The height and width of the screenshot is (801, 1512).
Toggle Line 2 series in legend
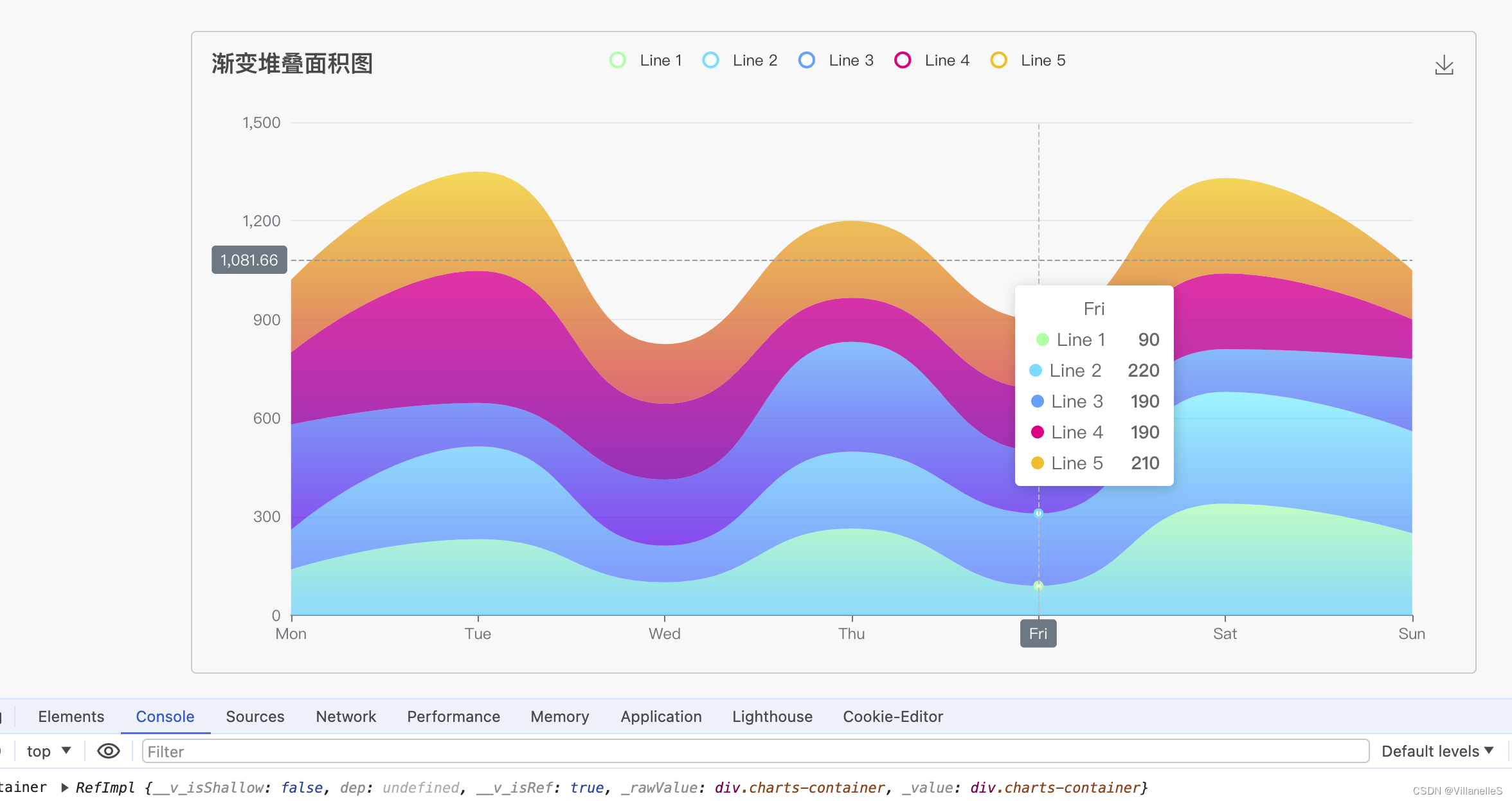coord(740,60)
